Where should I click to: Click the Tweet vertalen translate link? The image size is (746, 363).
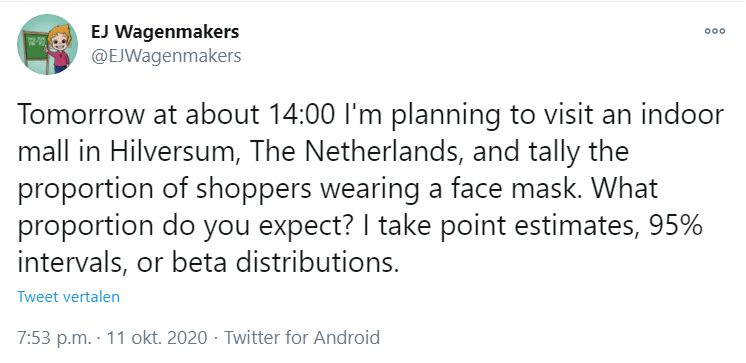click(69, 297)
